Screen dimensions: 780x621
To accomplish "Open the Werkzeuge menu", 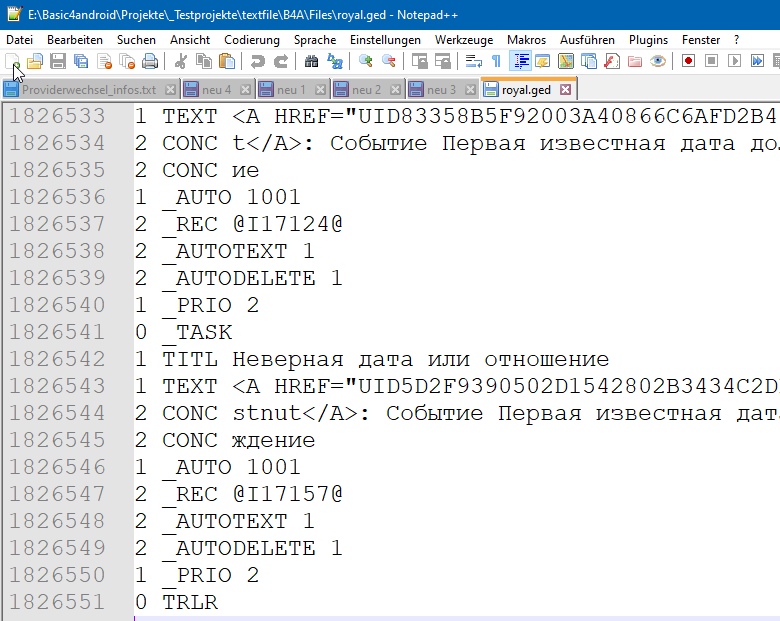I will coord(464,40).
